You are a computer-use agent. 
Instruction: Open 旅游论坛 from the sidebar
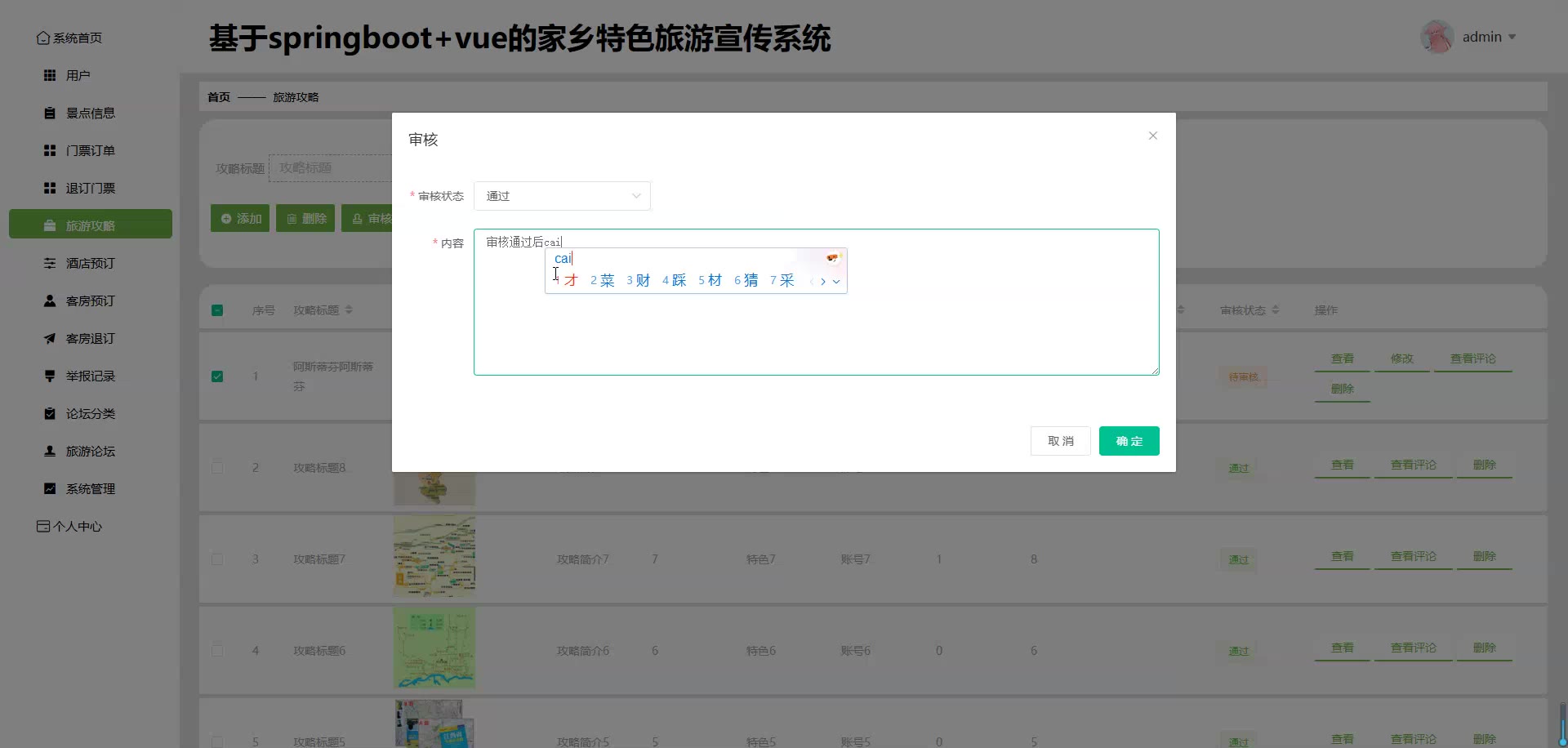(x=90, y=451)
